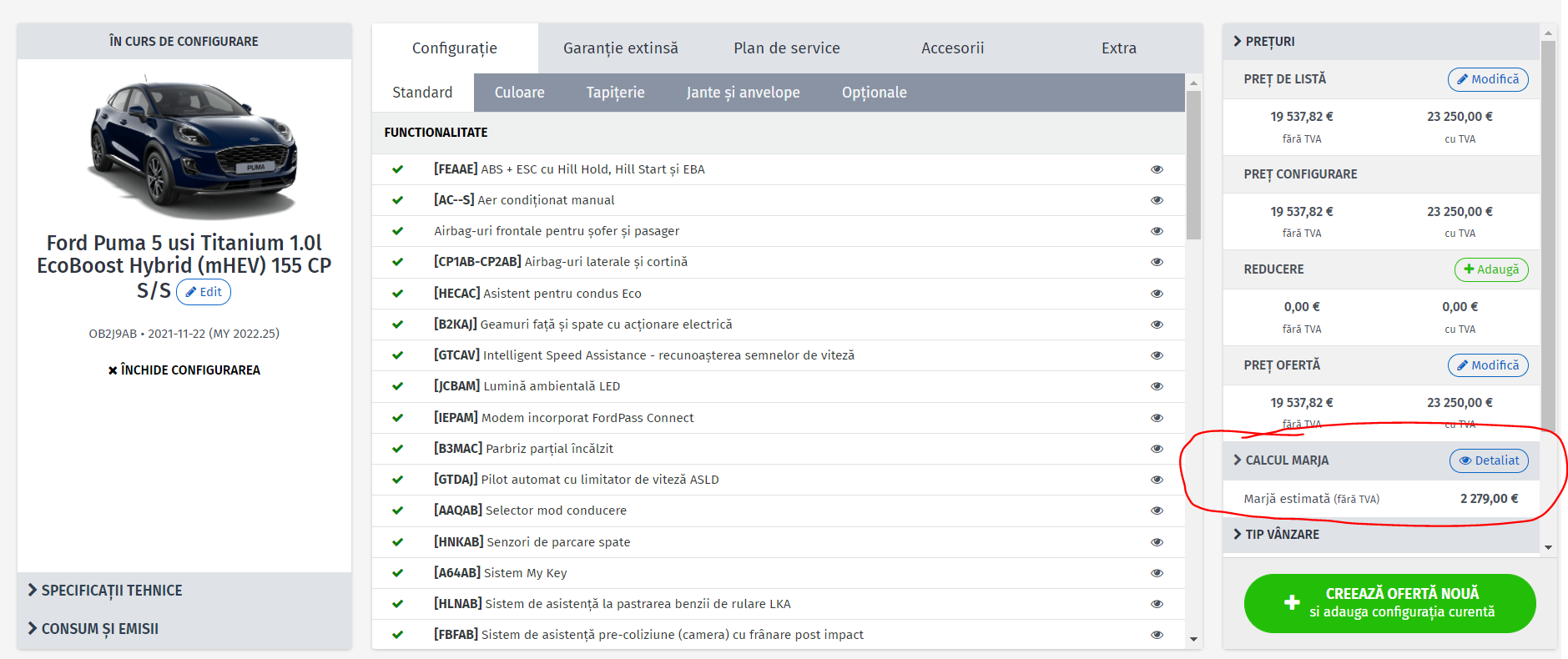Click feature list scrollbar up arrow
1568x659 pixels.
pyautogui.click(x=1193, y=83)
